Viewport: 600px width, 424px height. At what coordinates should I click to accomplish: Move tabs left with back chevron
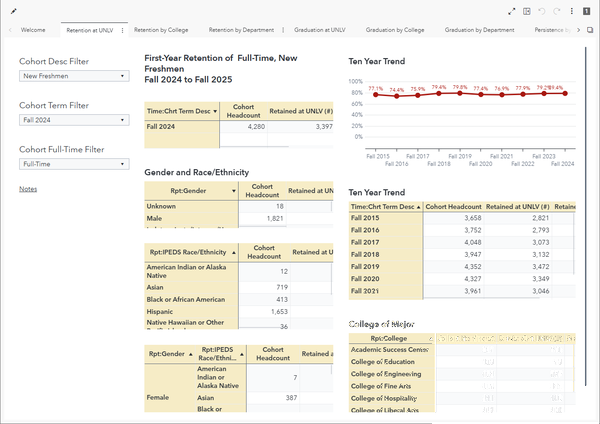coord(10,30)
